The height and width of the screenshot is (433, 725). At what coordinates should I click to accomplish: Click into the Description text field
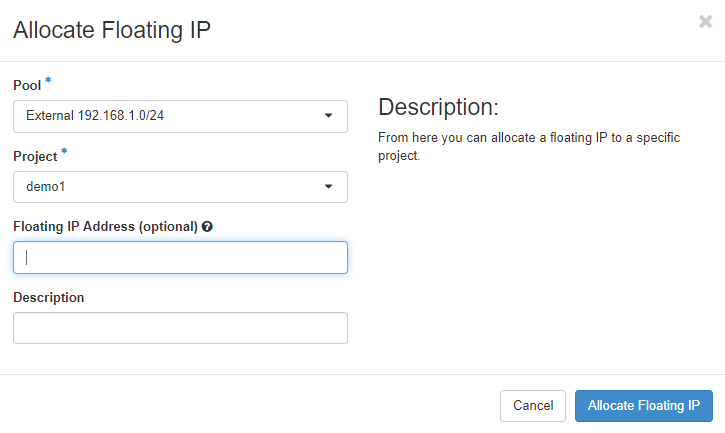(180, 328)
